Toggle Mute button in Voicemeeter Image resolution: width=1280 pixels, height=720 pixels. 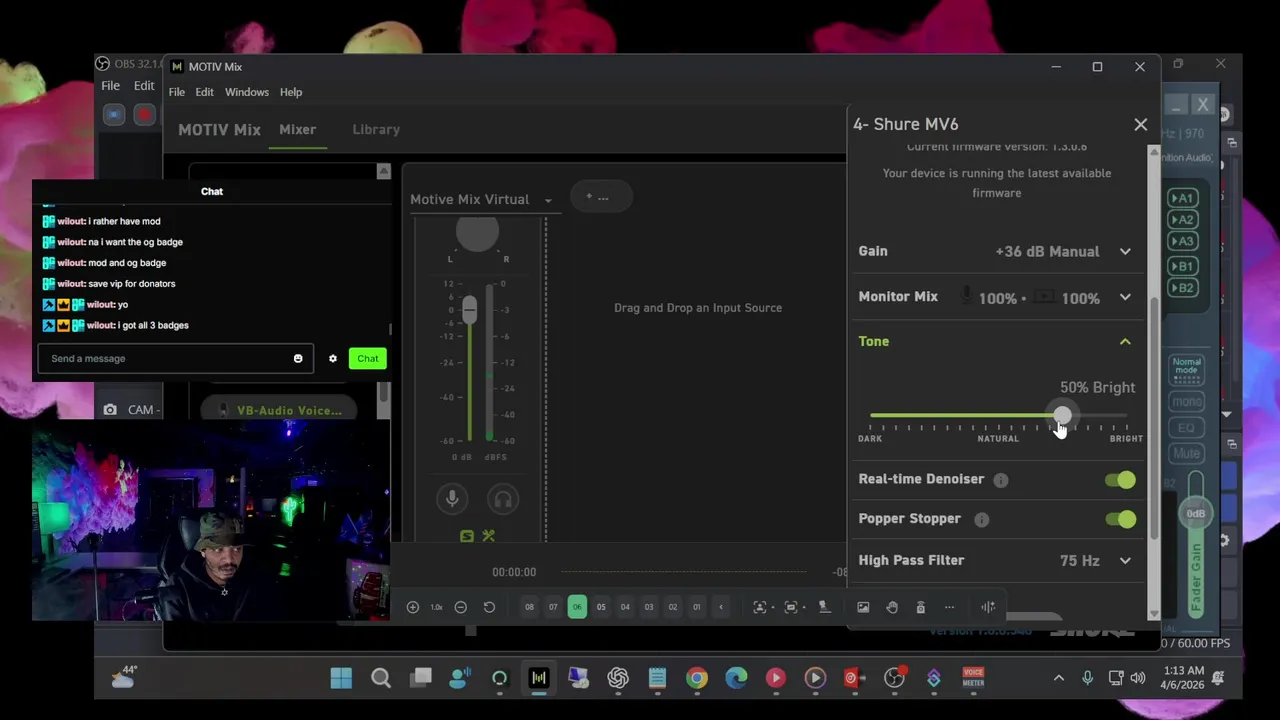(1187, 454)
